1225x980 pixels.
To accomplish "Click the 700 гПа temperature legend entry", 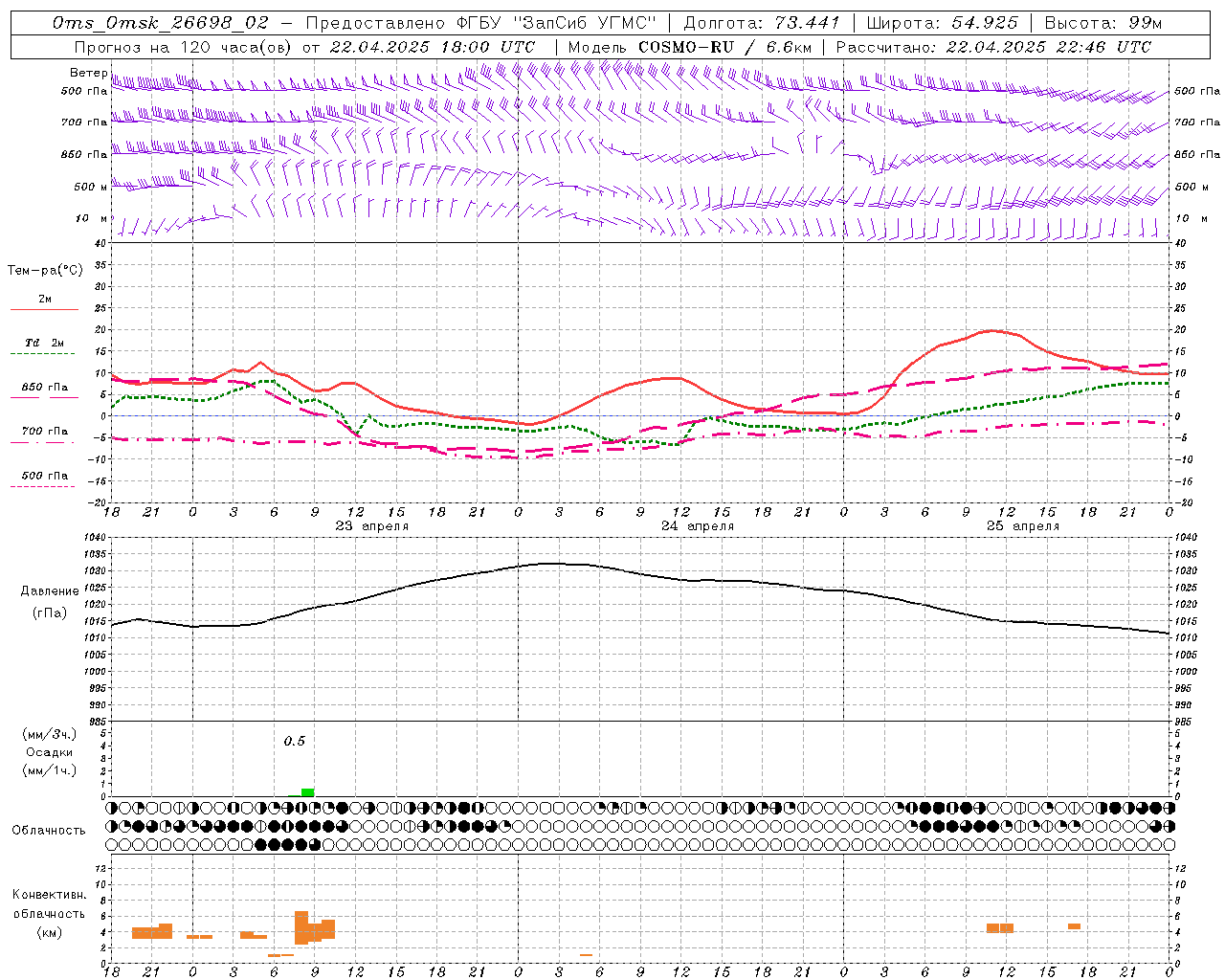I will coord(45,432).
